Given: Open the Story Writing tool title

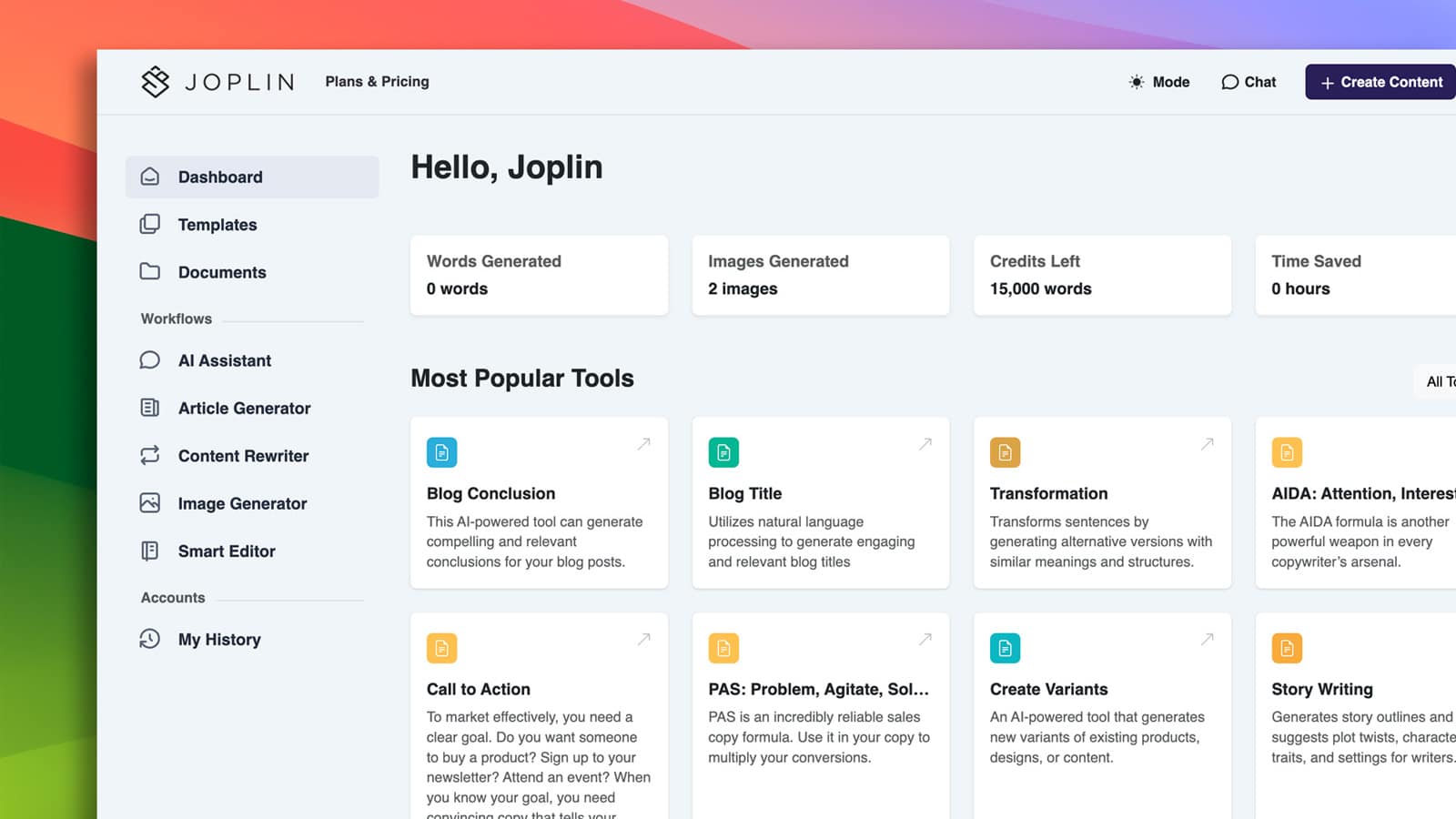Looking at the screenshot, I should (x=1321, y=689).
